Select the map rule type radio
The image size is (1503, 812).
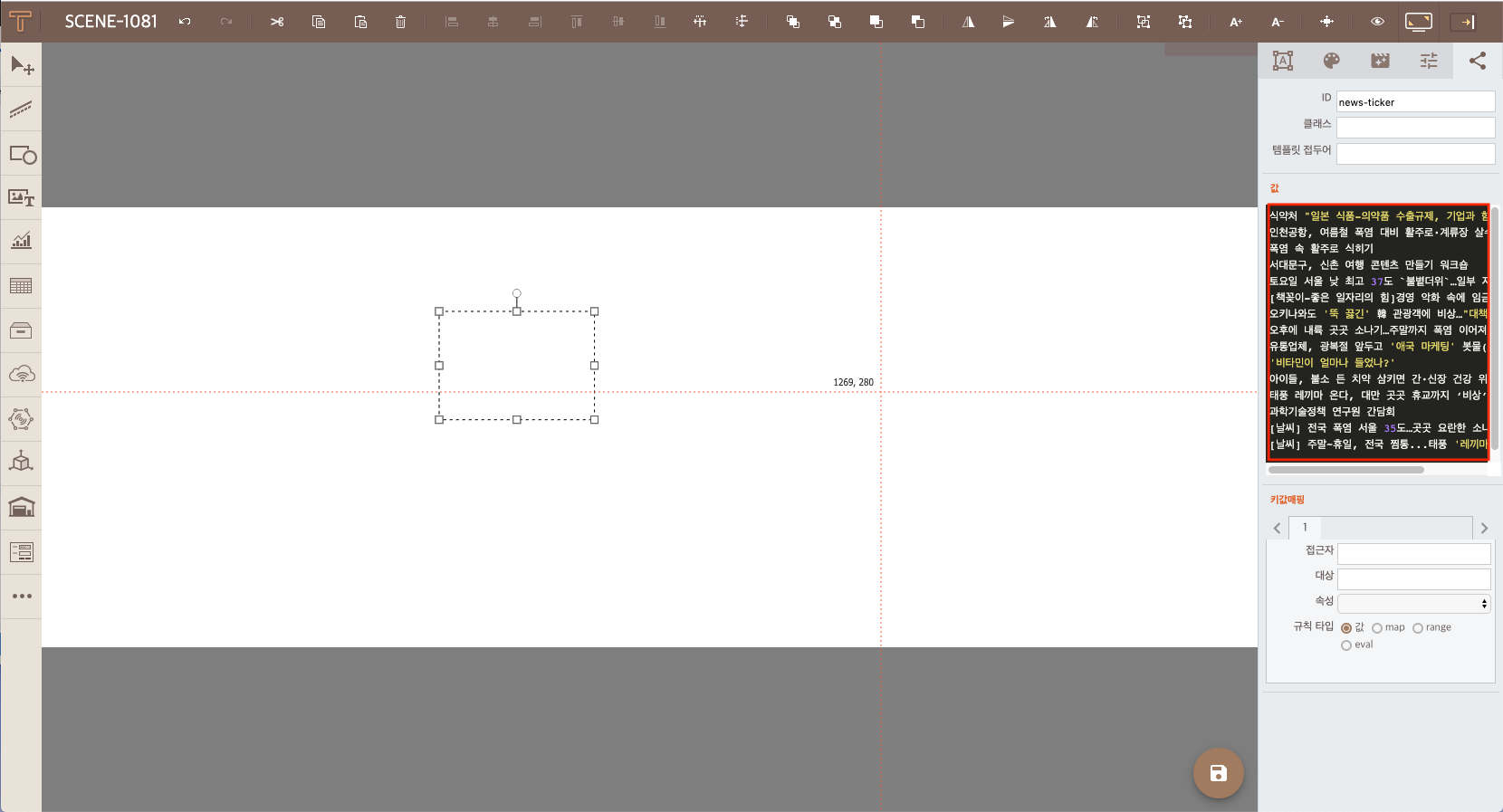(x=1377, y=628)
